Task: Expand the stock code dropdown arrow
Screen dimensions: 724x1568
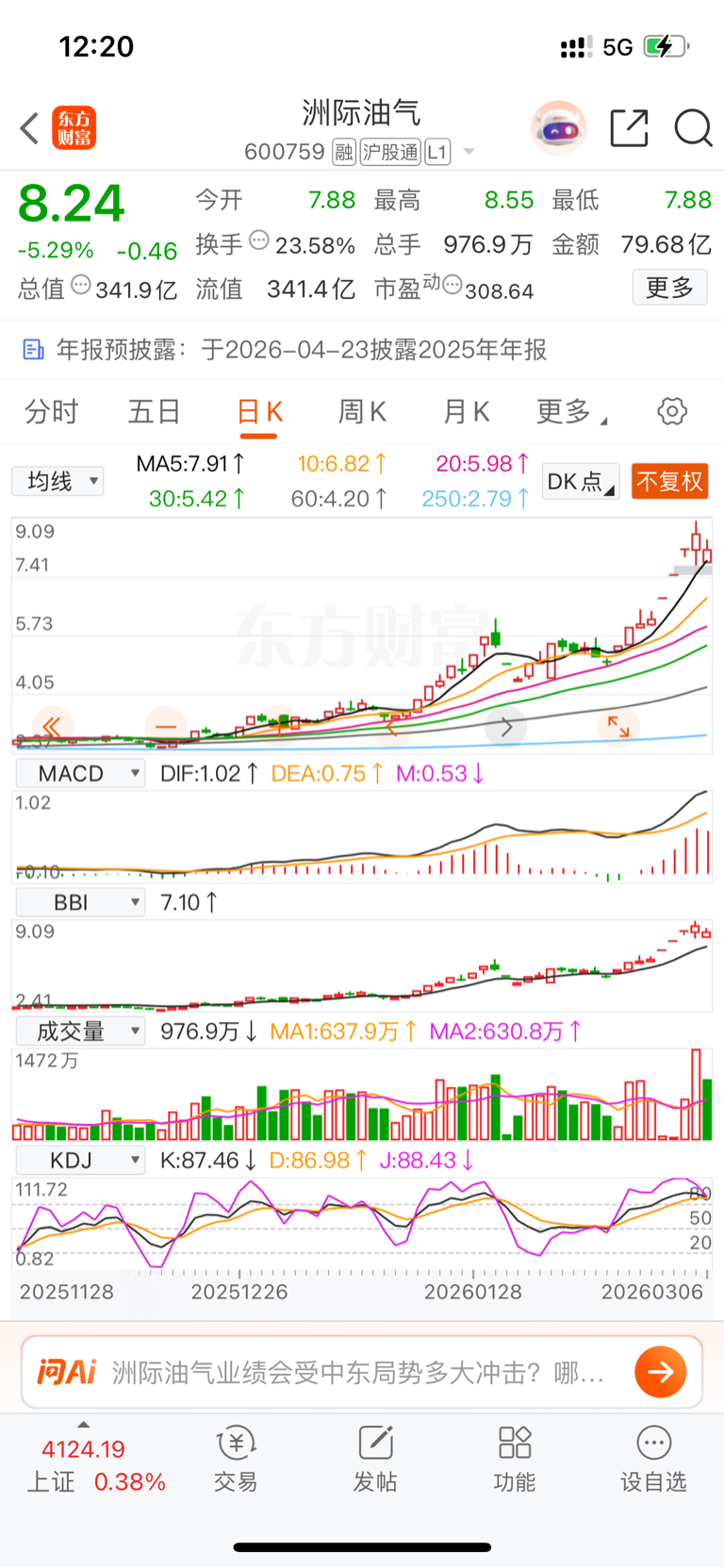Action: [469, 152]
